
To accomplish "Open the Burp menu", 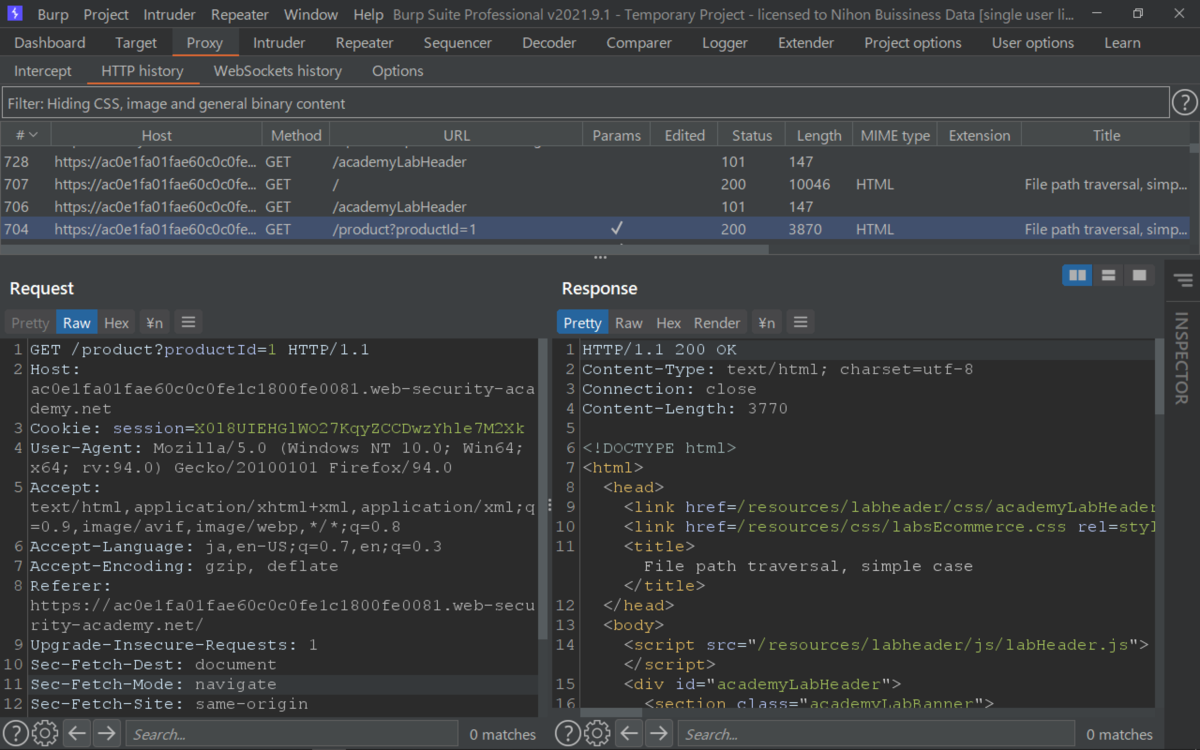I will [53, 15].
